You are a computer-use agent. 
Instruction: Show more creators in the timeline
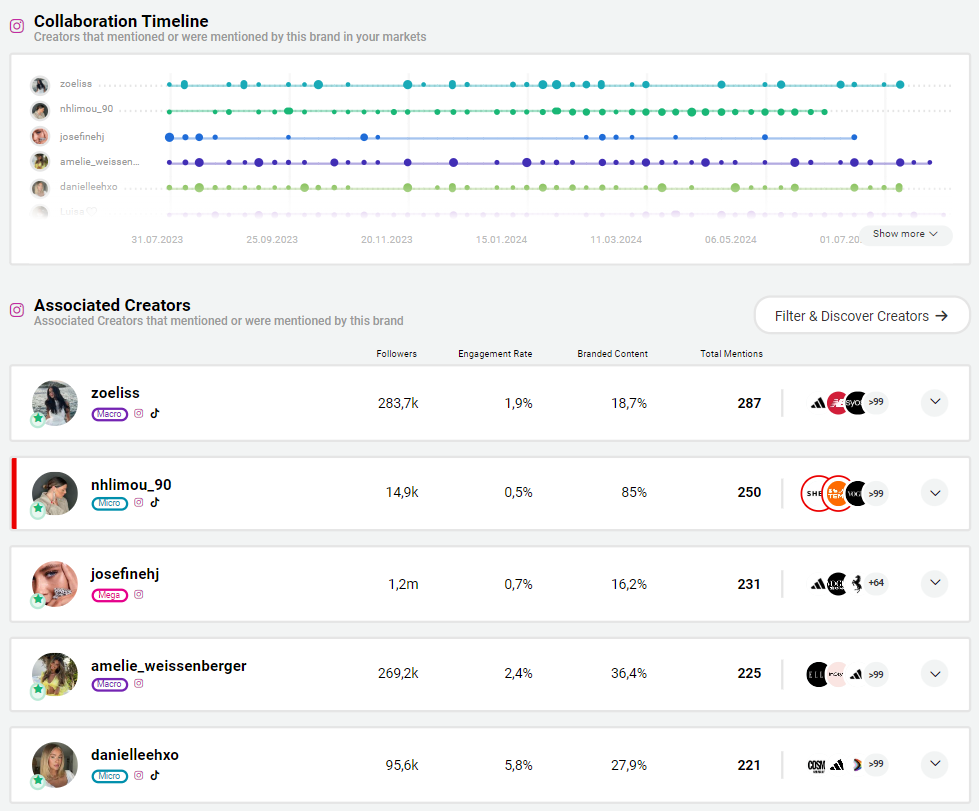point(905,234)
